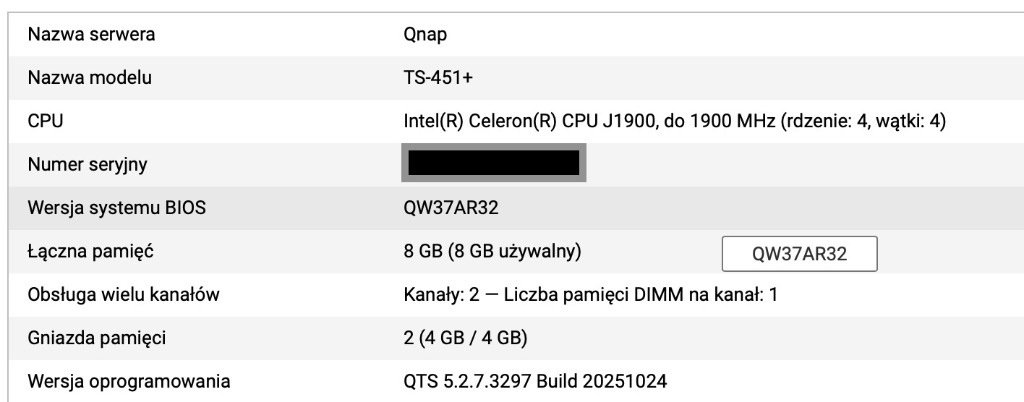Click the Gniazda pamięci label
1024x402 pixels.
pos(97,338)
